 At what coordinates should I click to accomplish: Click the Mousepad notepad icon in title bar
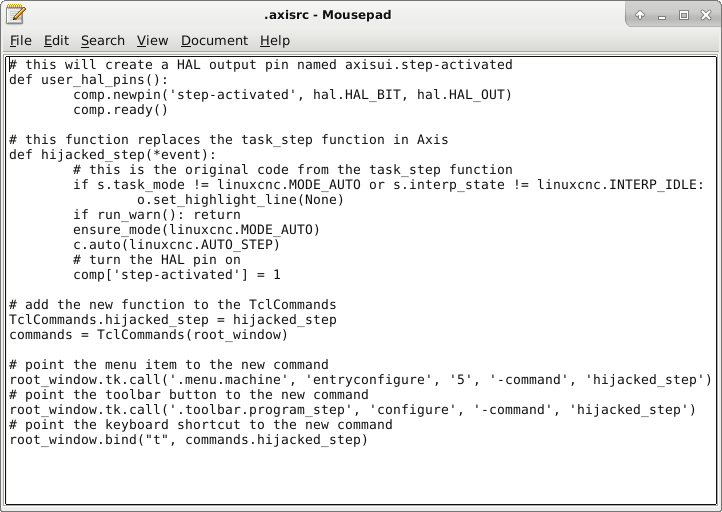click(x=17, y=15)
